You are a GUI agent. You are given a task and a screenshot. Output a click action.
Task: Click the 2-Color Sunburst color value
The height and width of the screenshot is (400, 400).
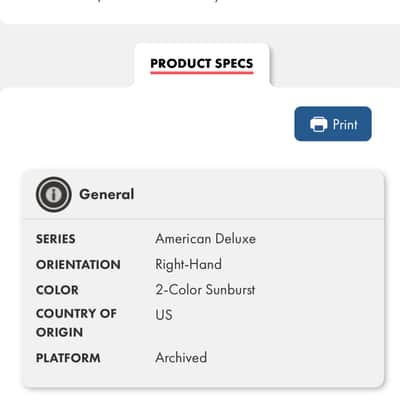click(205, 289)
